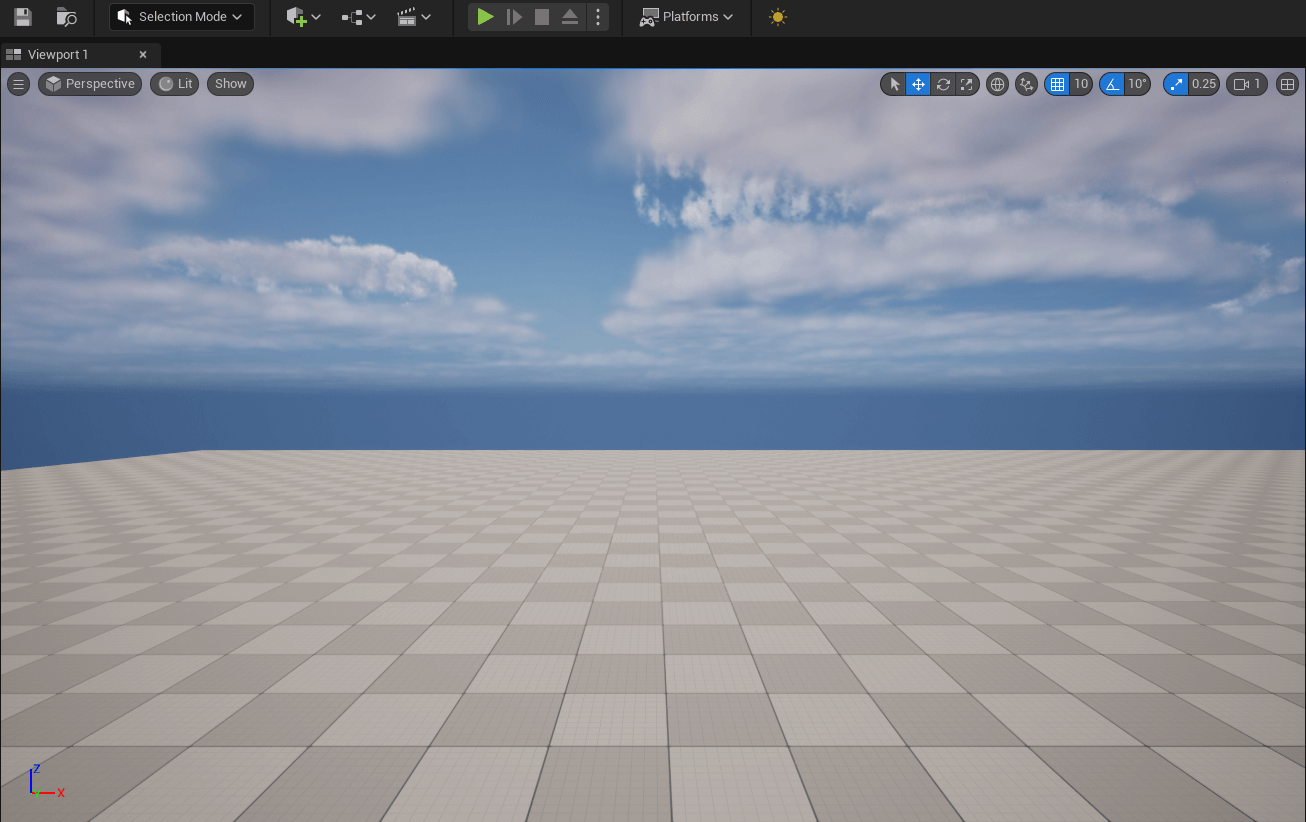
Task: Open the viewport options hamburger menu
Action: 18,84
